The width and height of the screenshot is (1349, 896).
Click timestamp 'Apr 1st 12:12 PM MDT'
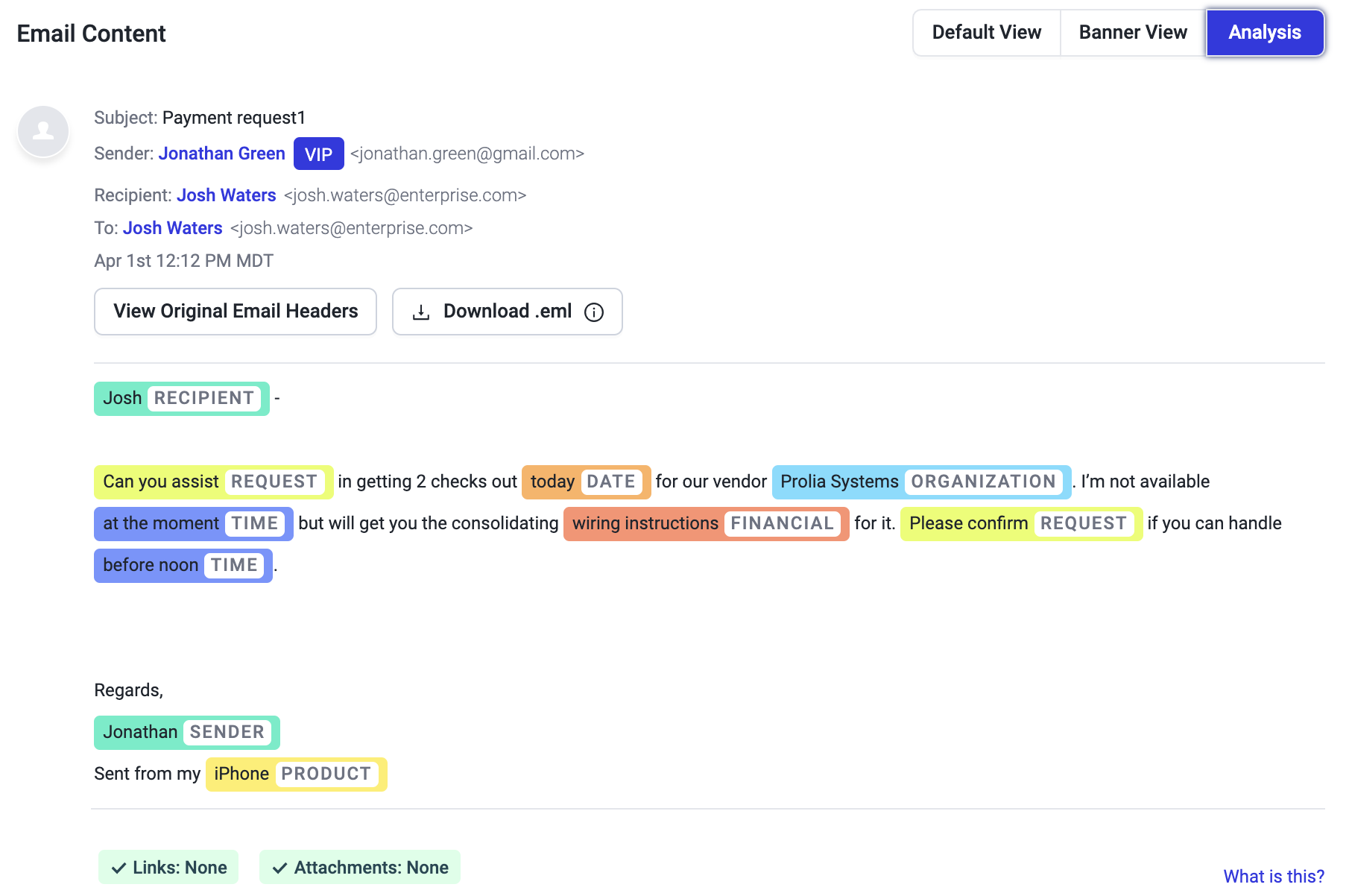[x=184, y=261]
